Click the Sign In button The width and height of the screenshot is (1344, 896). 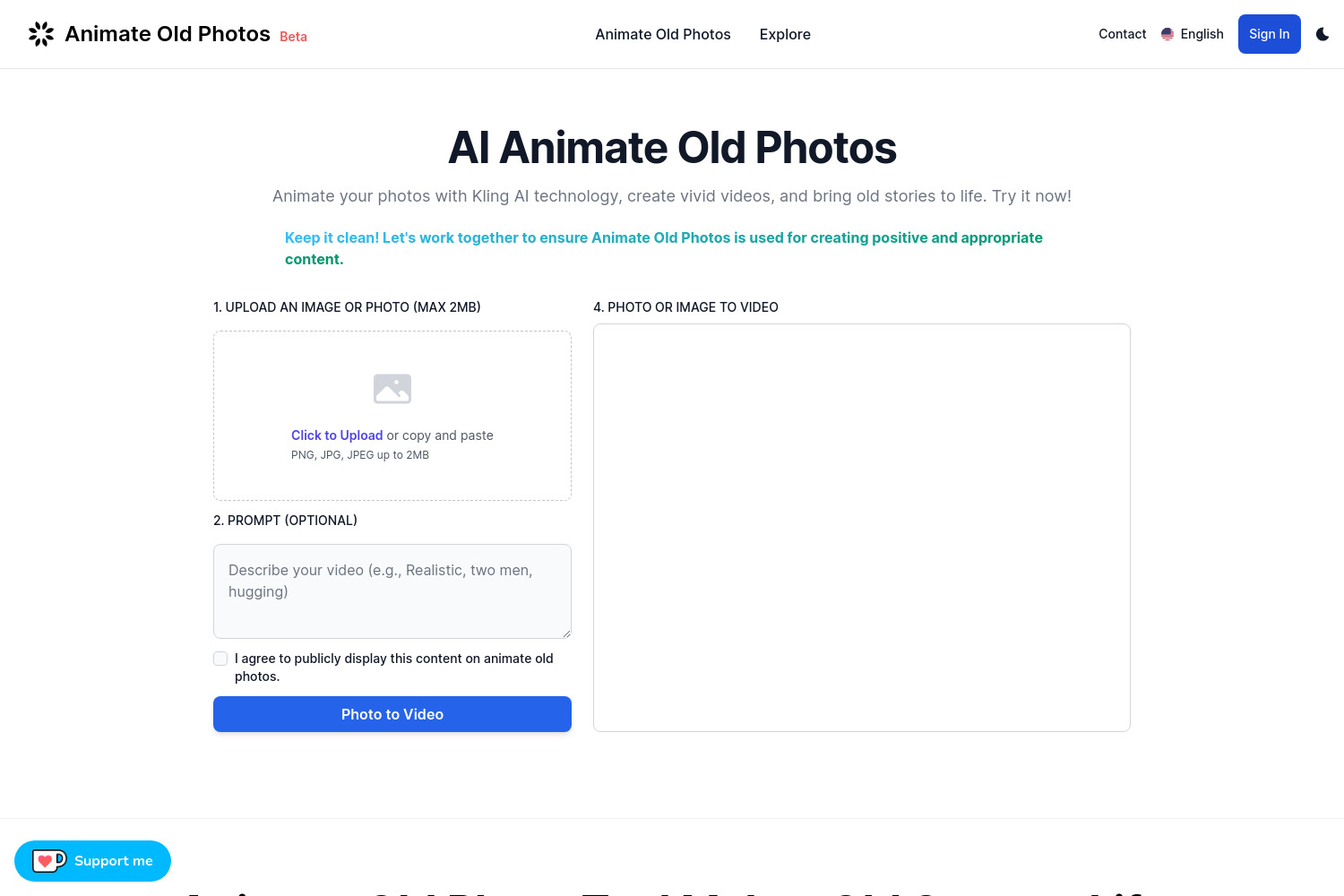[x=1270, y=34]
